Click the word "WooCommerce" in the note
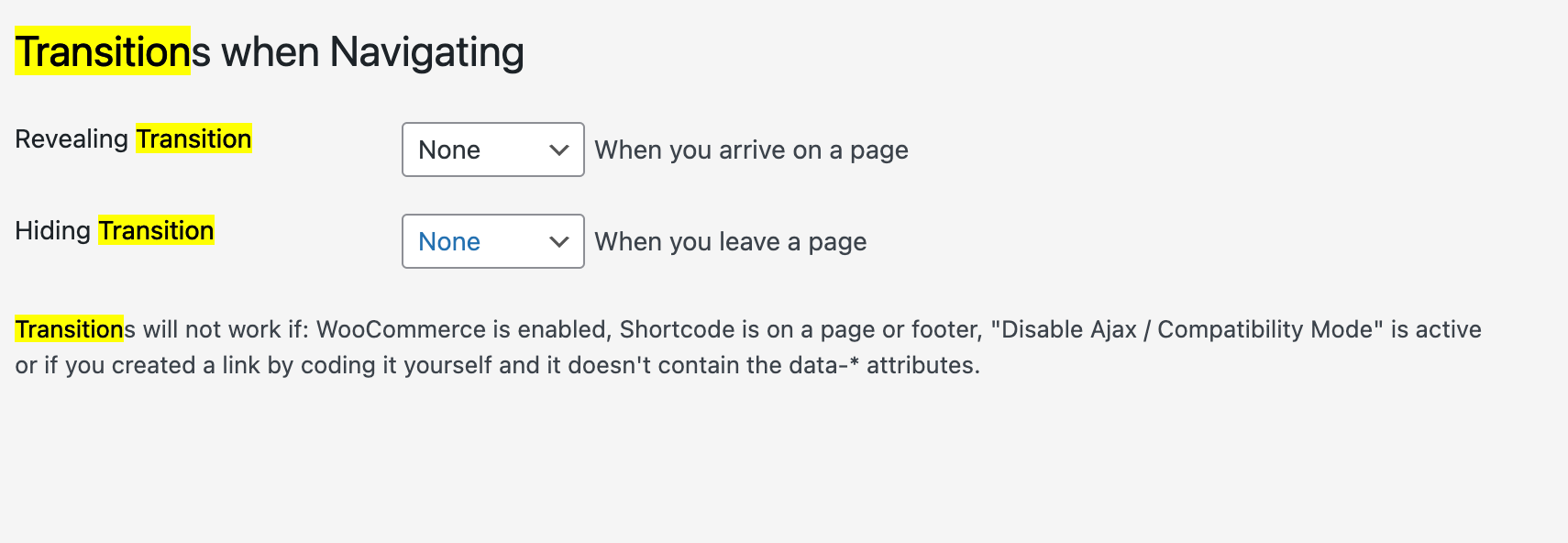 point(401,329)
